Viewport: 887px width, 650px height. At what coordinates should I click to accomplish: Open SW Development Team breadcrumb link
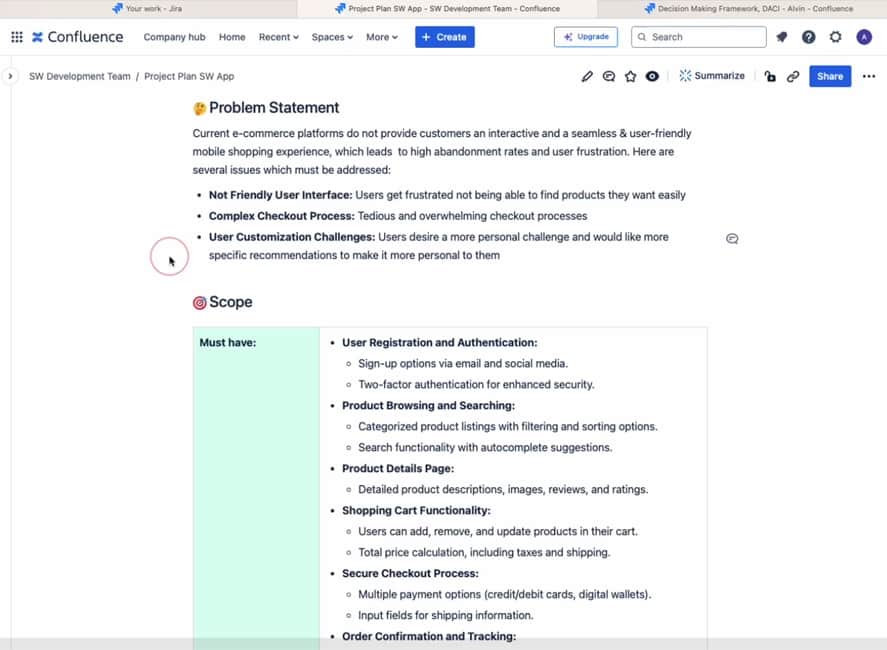[x=80, y=76]
